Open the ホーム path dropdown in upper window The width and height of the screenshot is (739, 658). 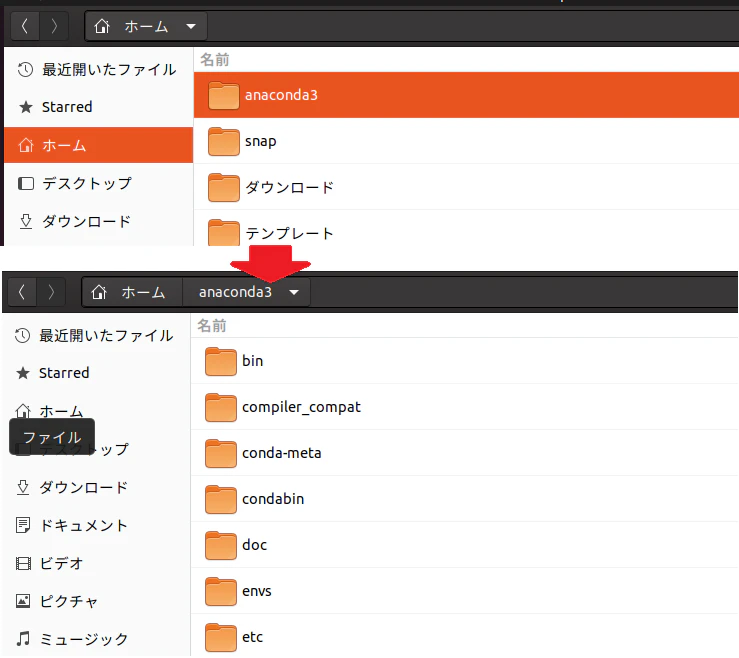191,26
